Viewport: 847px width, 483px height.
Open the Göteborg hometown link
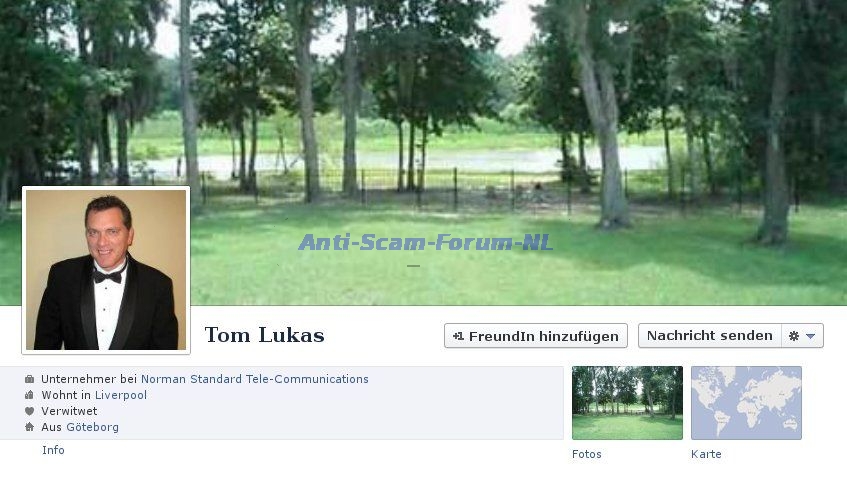(x=92, y=427)
